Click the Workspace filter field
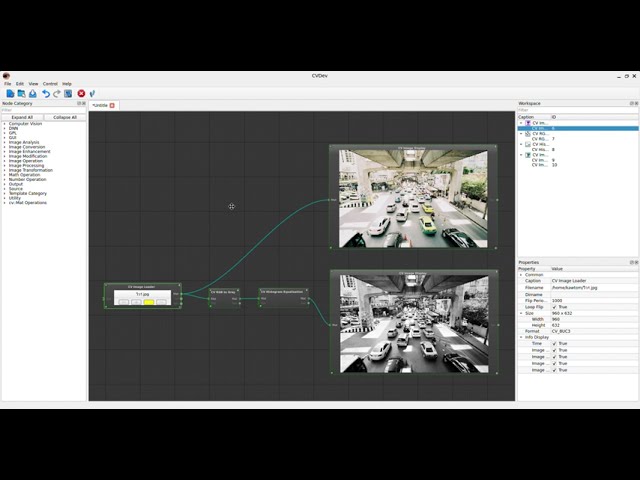 [578, 110]
